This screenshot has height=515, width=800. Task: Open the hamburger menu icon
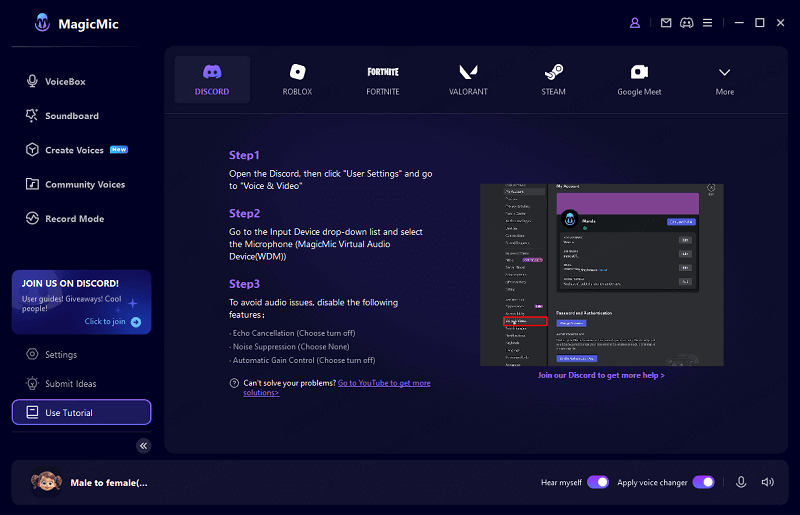pos(707,23)
